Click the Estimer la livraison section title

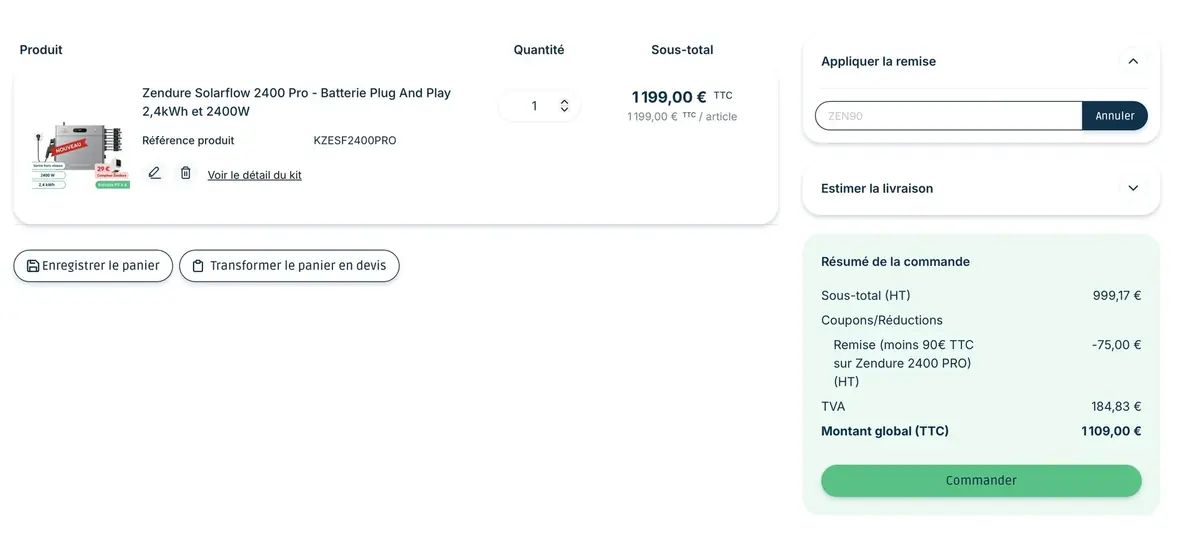pyautogui.click(x=876, y=188)
